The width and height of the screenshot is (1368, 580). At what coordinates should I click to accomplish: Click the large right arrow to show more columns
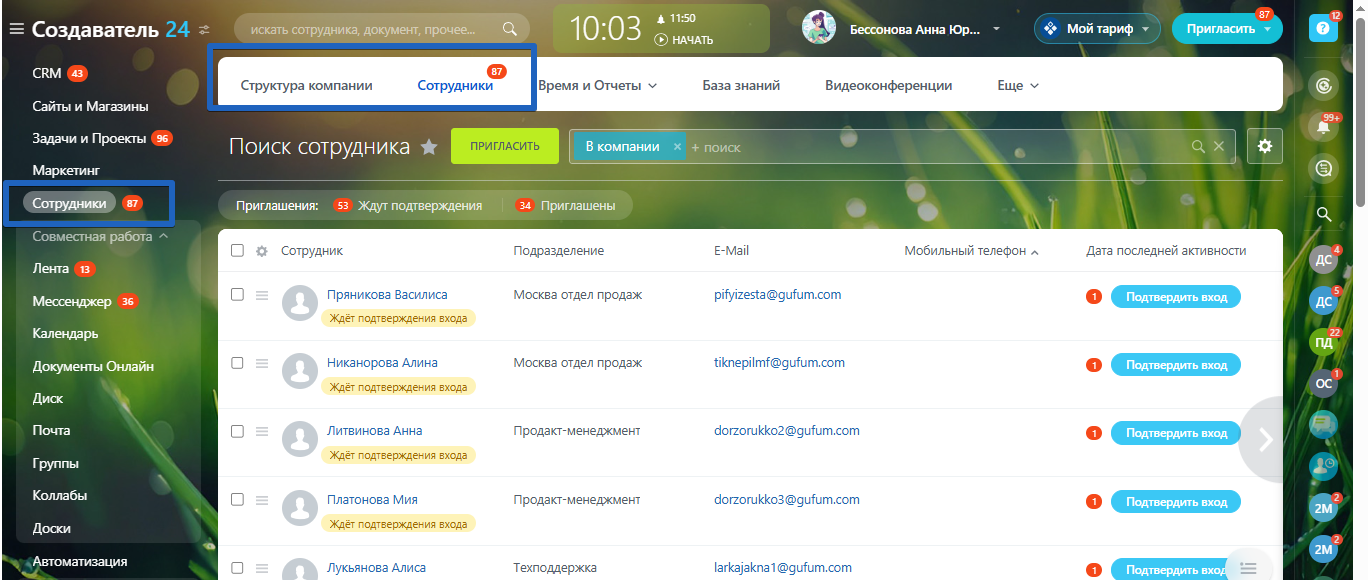1265,440
